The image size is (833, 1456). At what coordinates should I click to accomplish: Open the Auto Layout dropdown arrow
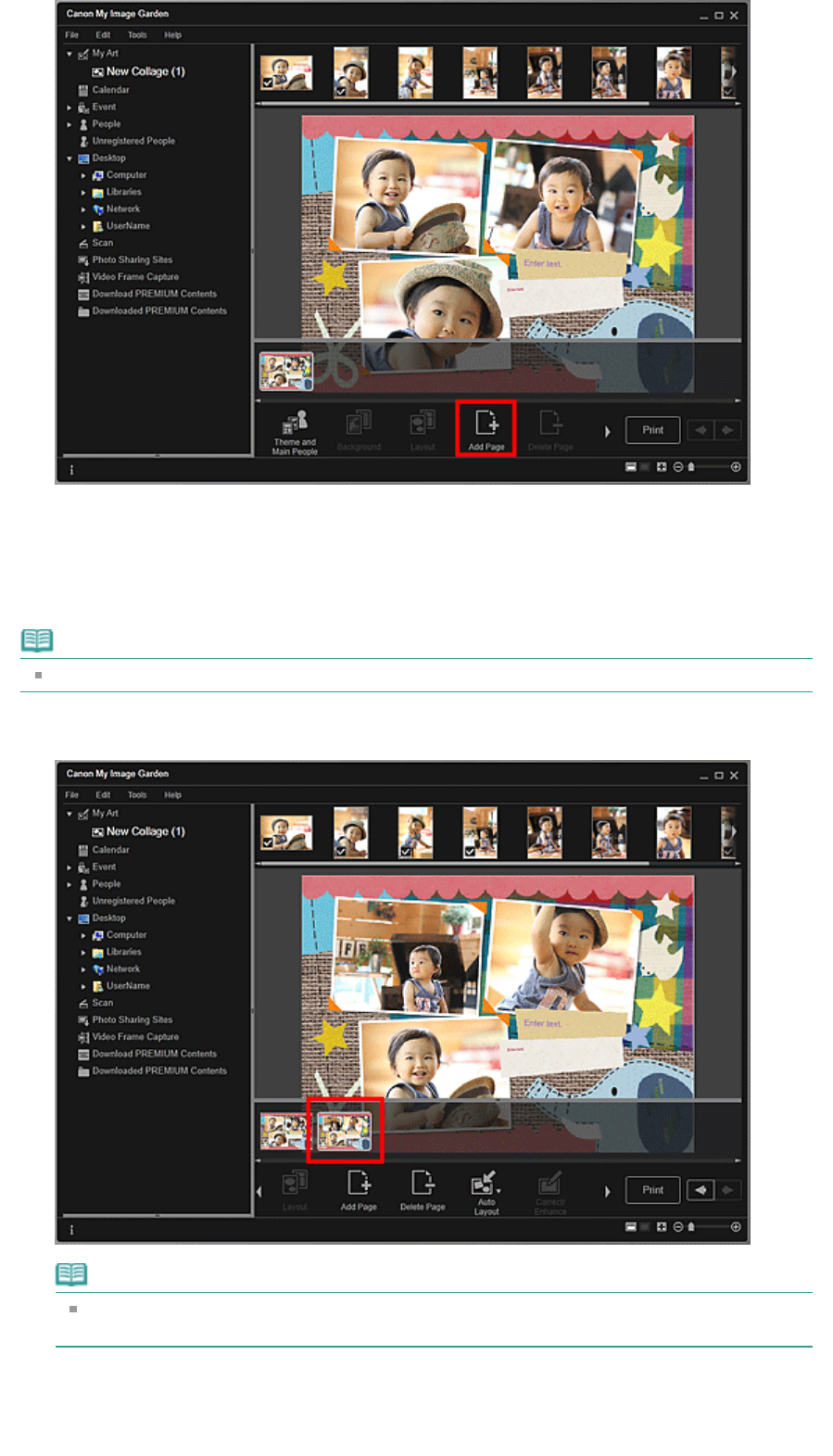tap(499, 1191)
